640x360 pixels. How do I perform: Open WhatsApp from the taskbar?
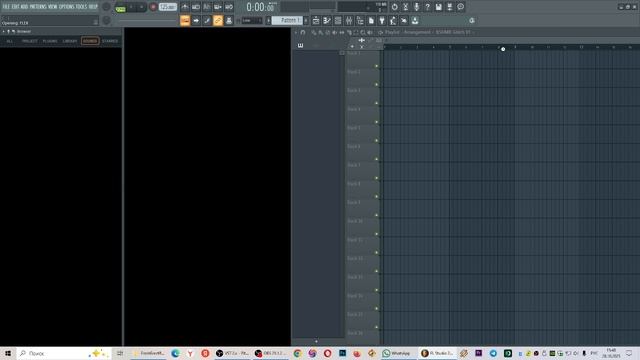(396, 353)
